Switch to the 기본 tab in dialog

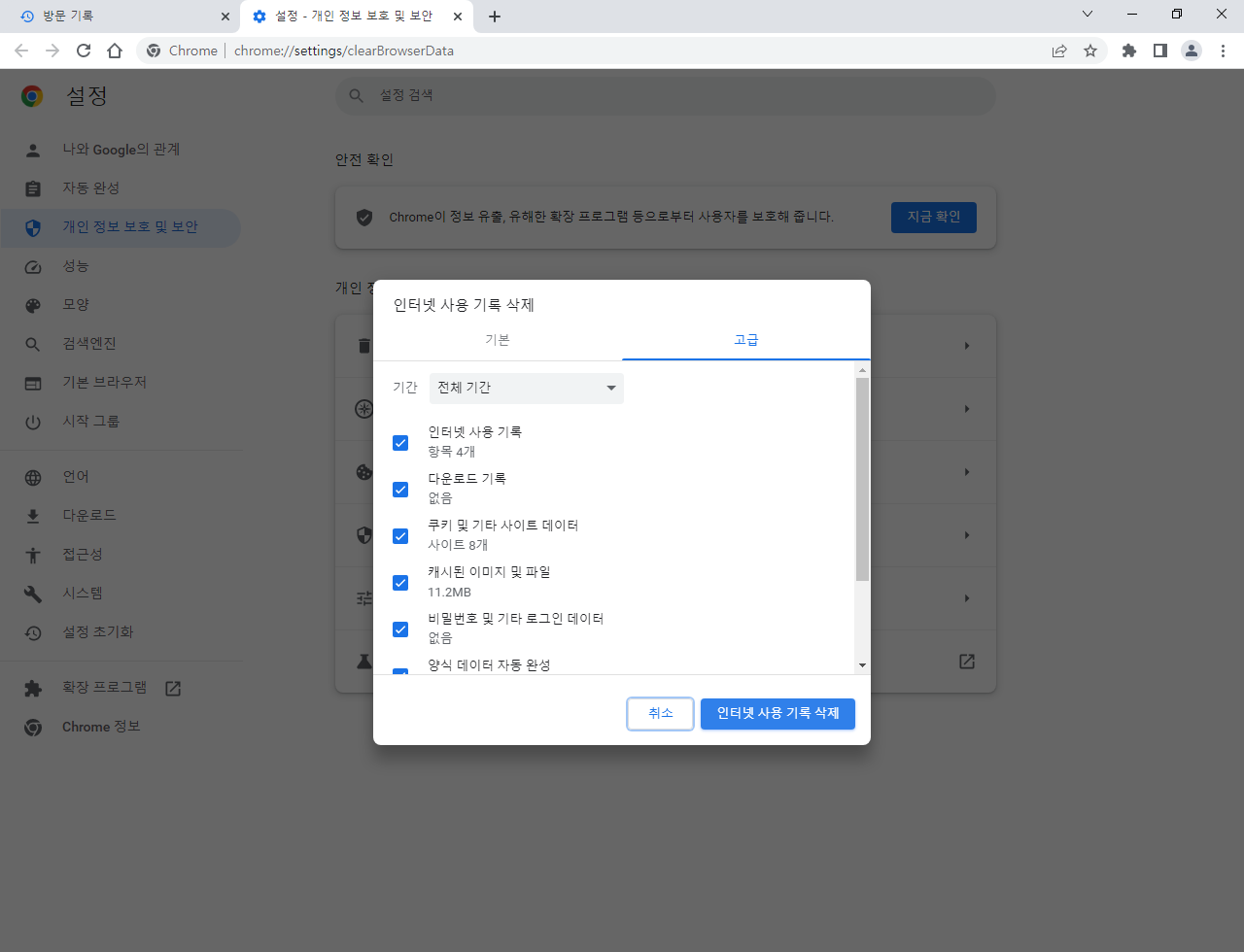pyautogui.click(x=498, y=340)
